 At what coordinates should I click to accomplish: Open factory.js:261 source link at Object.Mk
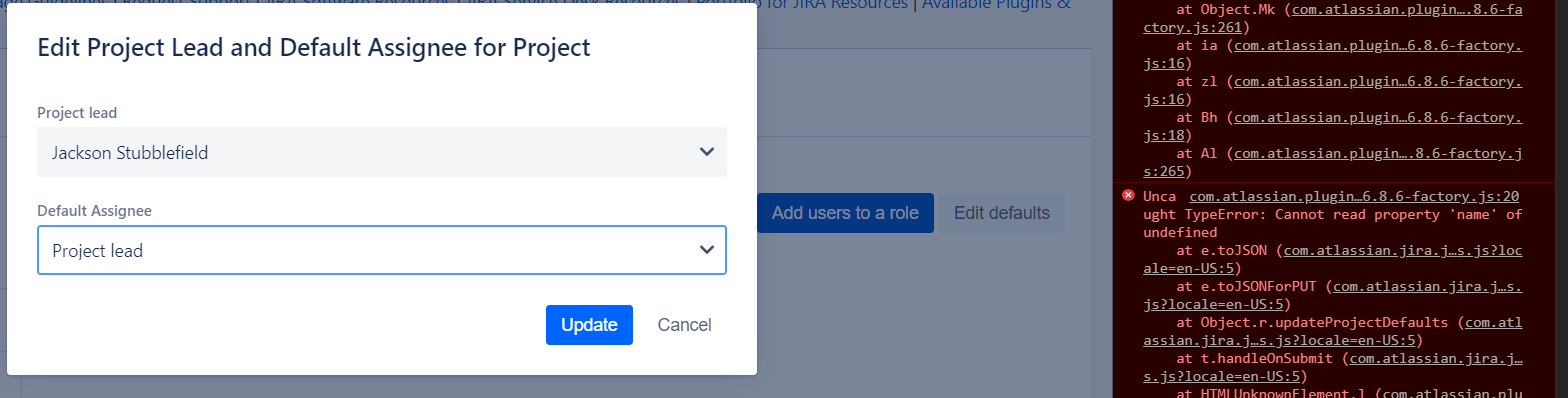[x=1333, y=19]
